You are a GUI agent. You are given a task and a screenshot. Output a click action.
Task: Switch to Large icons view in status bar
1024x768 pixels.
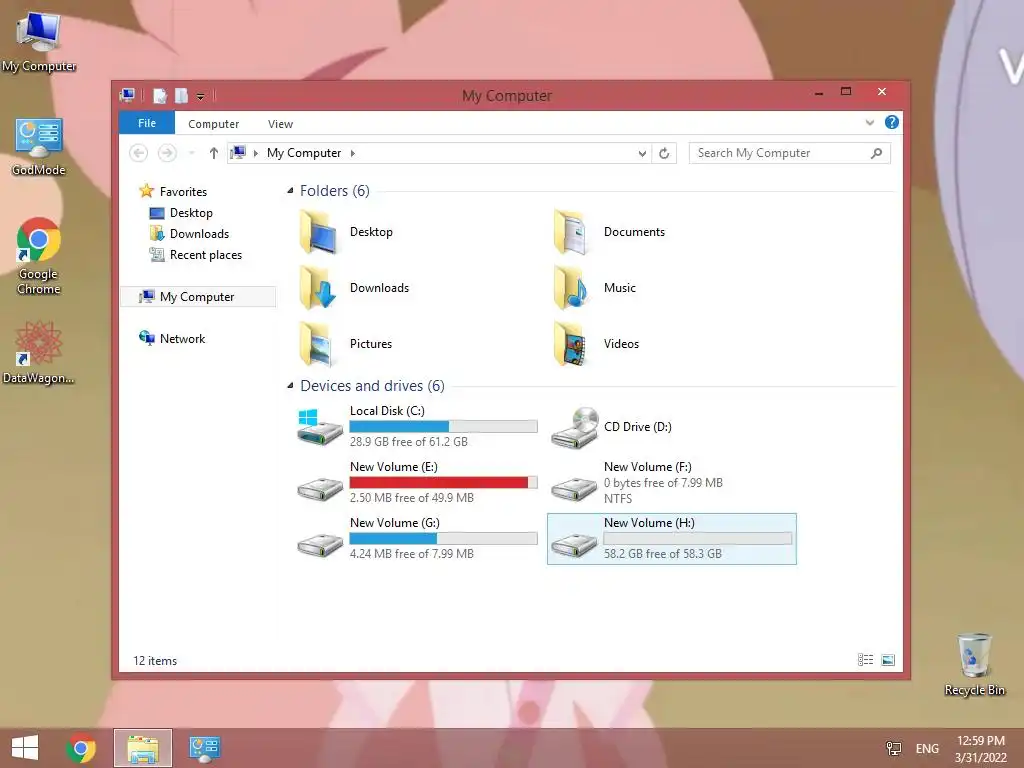point(888,660)
